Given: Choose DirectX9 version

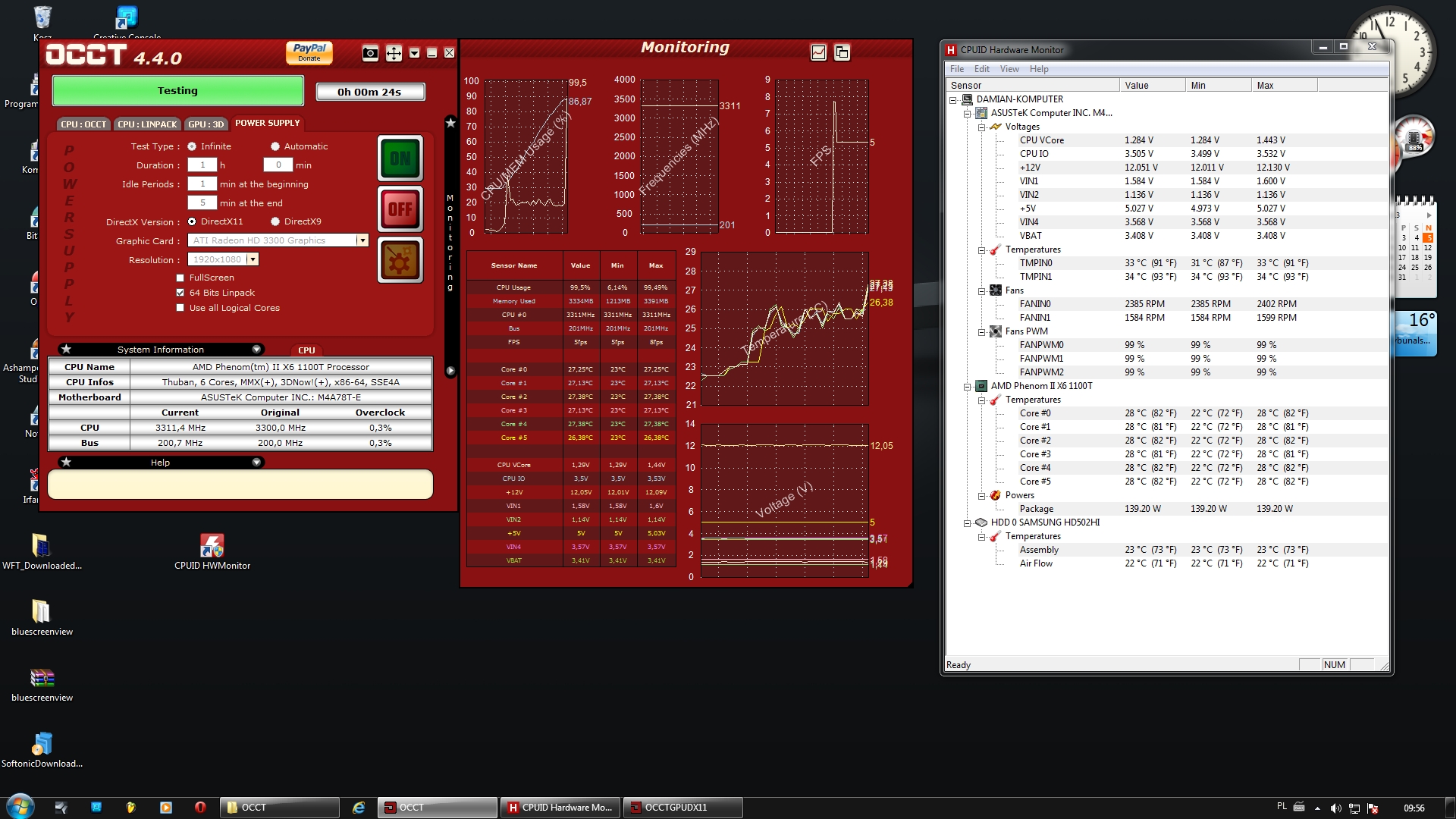Looking at the screenshot, I should tap(275, 221).
